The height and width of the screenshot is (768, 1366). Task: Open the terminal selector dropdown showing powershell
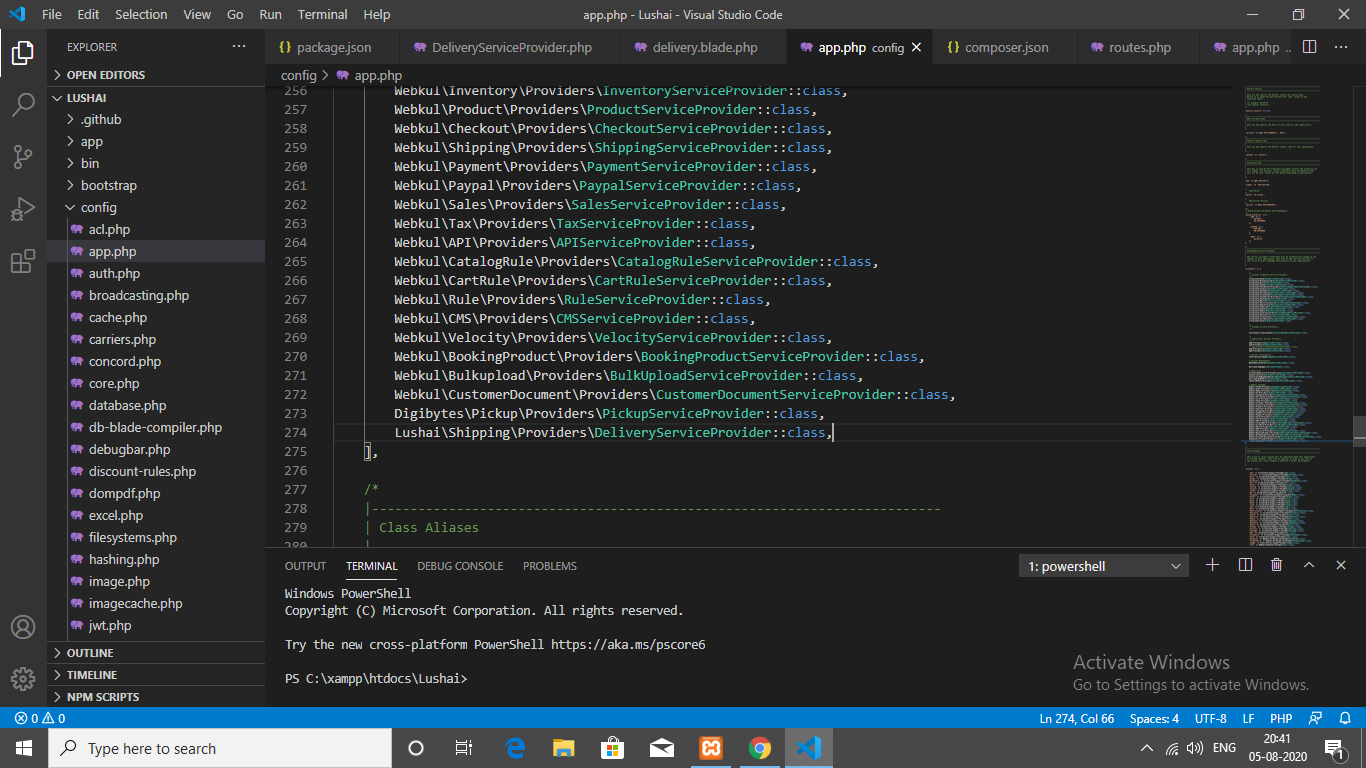(x=1105, y=566)
